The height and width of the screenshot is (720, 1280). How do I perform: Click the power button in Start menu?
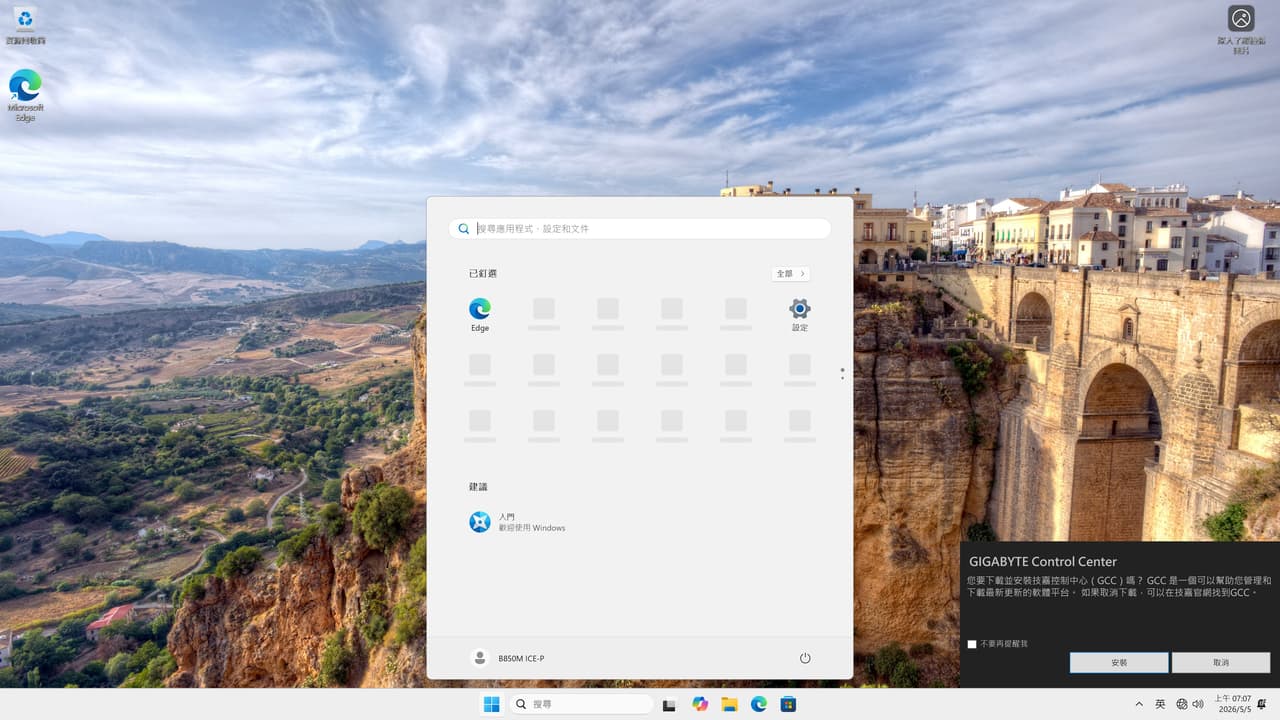coord(805,658)
